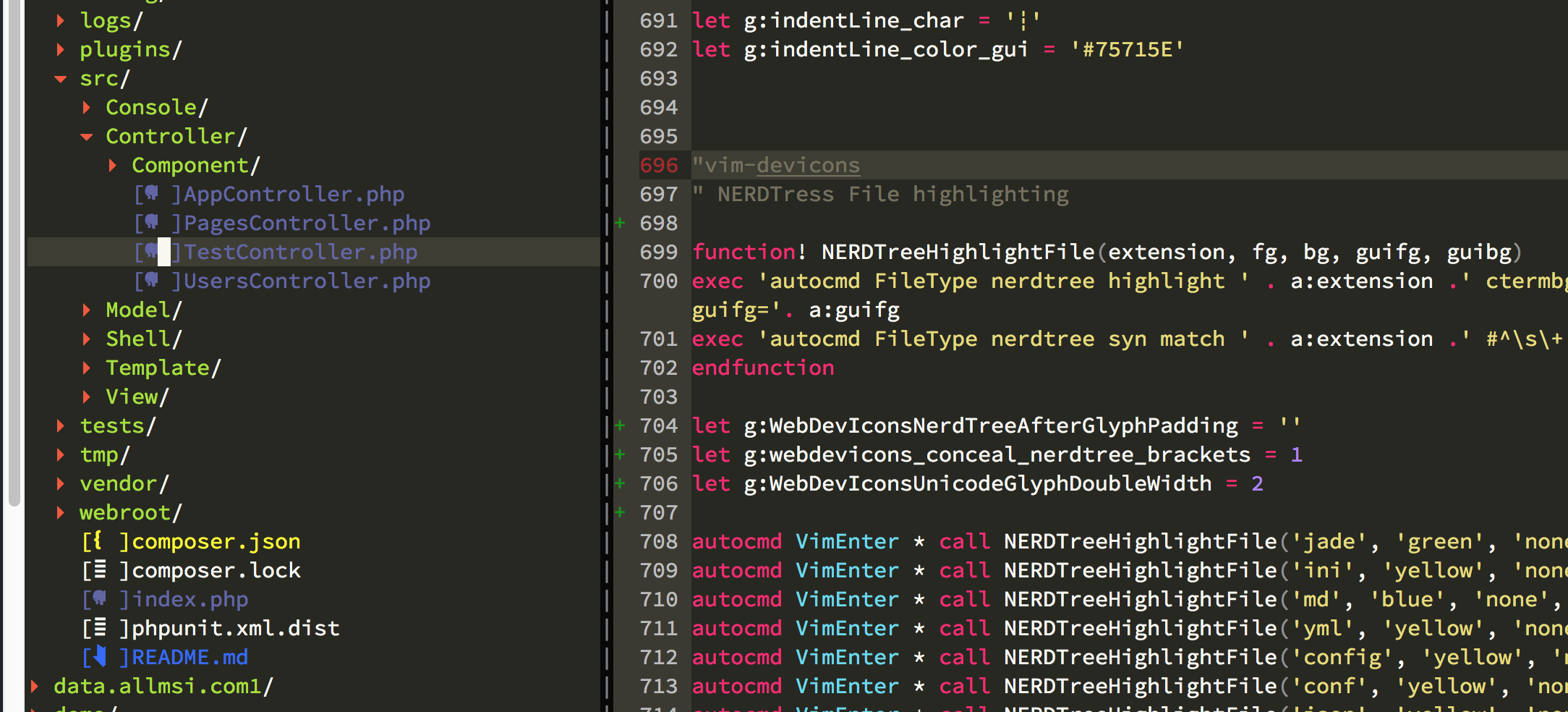The width and height of the screenshot is (1568, 712).
Task: Select the Controller/ folder name
Action: click(x=176, y=136)
